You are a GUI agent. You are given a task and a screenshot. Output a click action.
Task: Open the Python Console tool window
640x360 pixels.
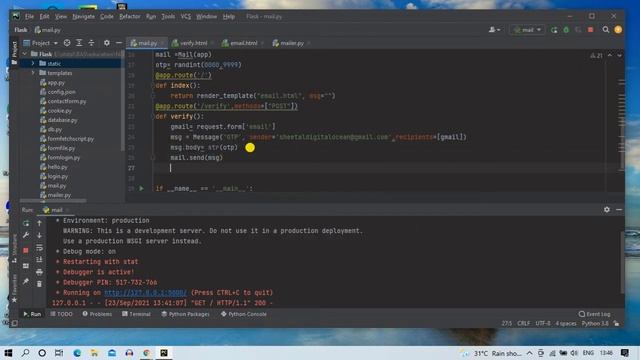pyautogui.click(x=244, y=314)
